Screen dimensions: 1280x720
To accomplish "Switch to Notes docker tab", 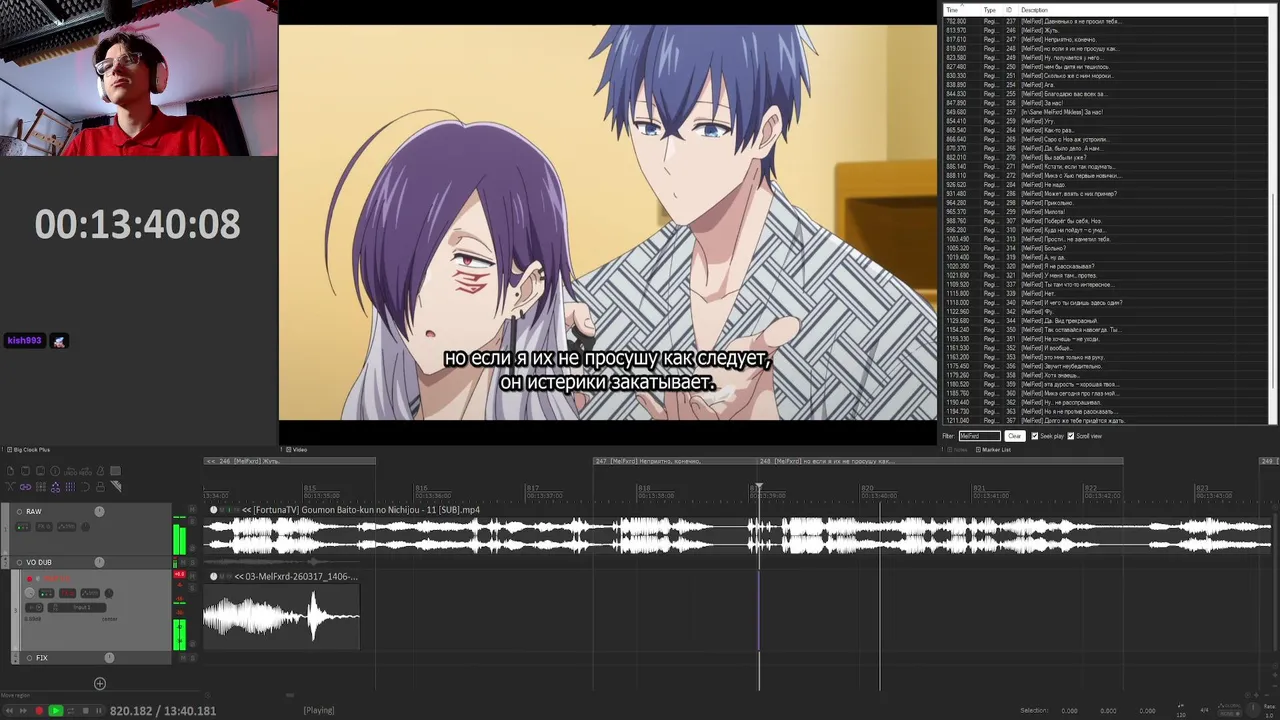I will [x=958, y=450].
